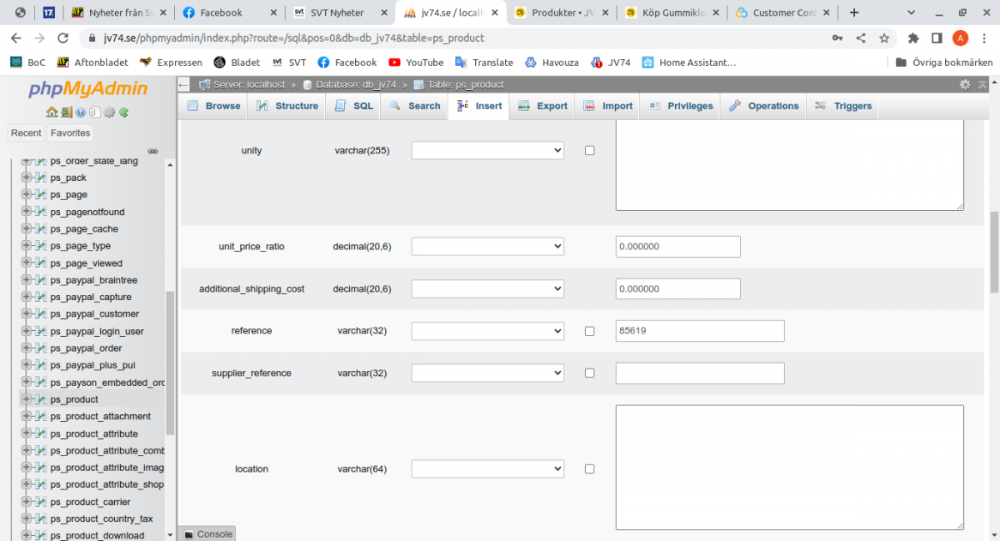Open function dropdown for supplier_reference
Screen dimensions: 1000x541
pyautogui.click(x=488, y=373)
